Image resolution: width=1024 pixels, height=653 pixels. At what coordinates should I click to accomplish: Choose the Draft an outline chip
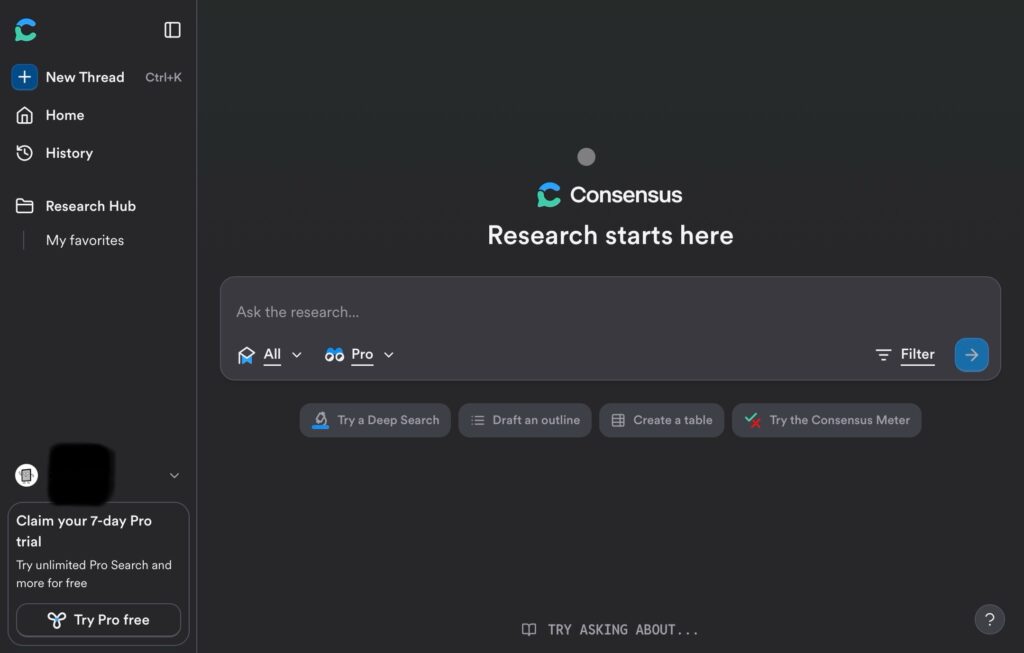(x=525, y=420)
